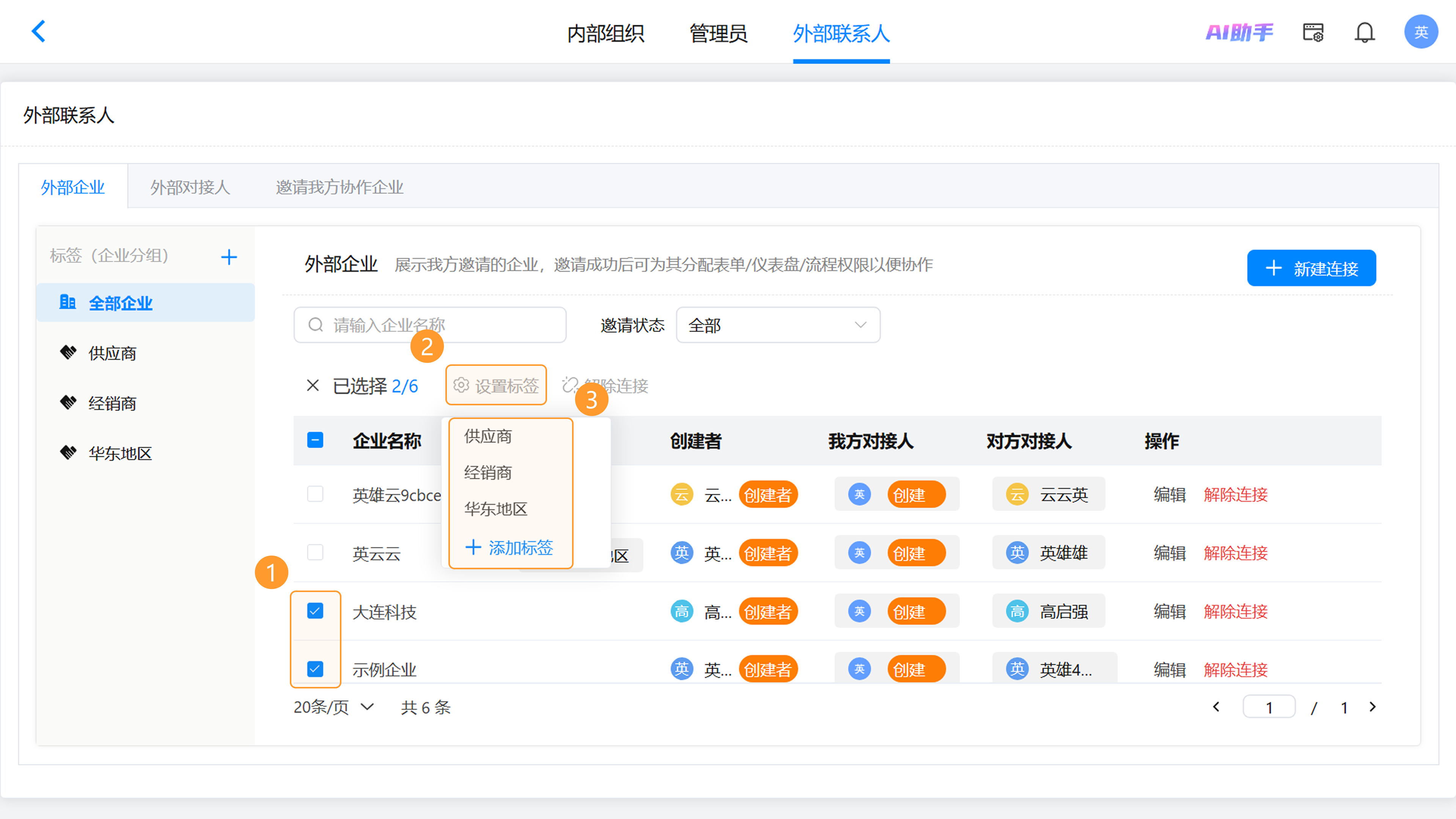Click 编辑 for the 大连科技 row
This screenshot has width=1456, height=819.
(1170, 611)
